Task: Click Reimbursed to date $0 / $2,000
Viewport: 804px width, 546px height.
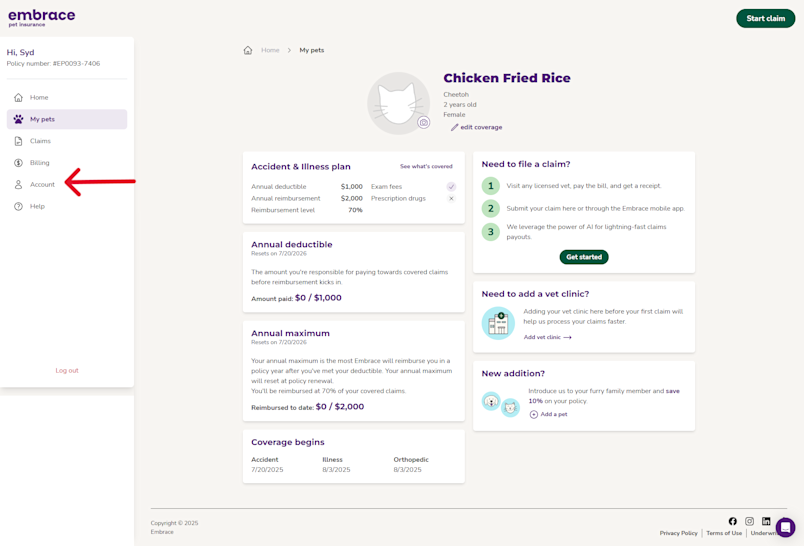Action: (x=308, y=407)
